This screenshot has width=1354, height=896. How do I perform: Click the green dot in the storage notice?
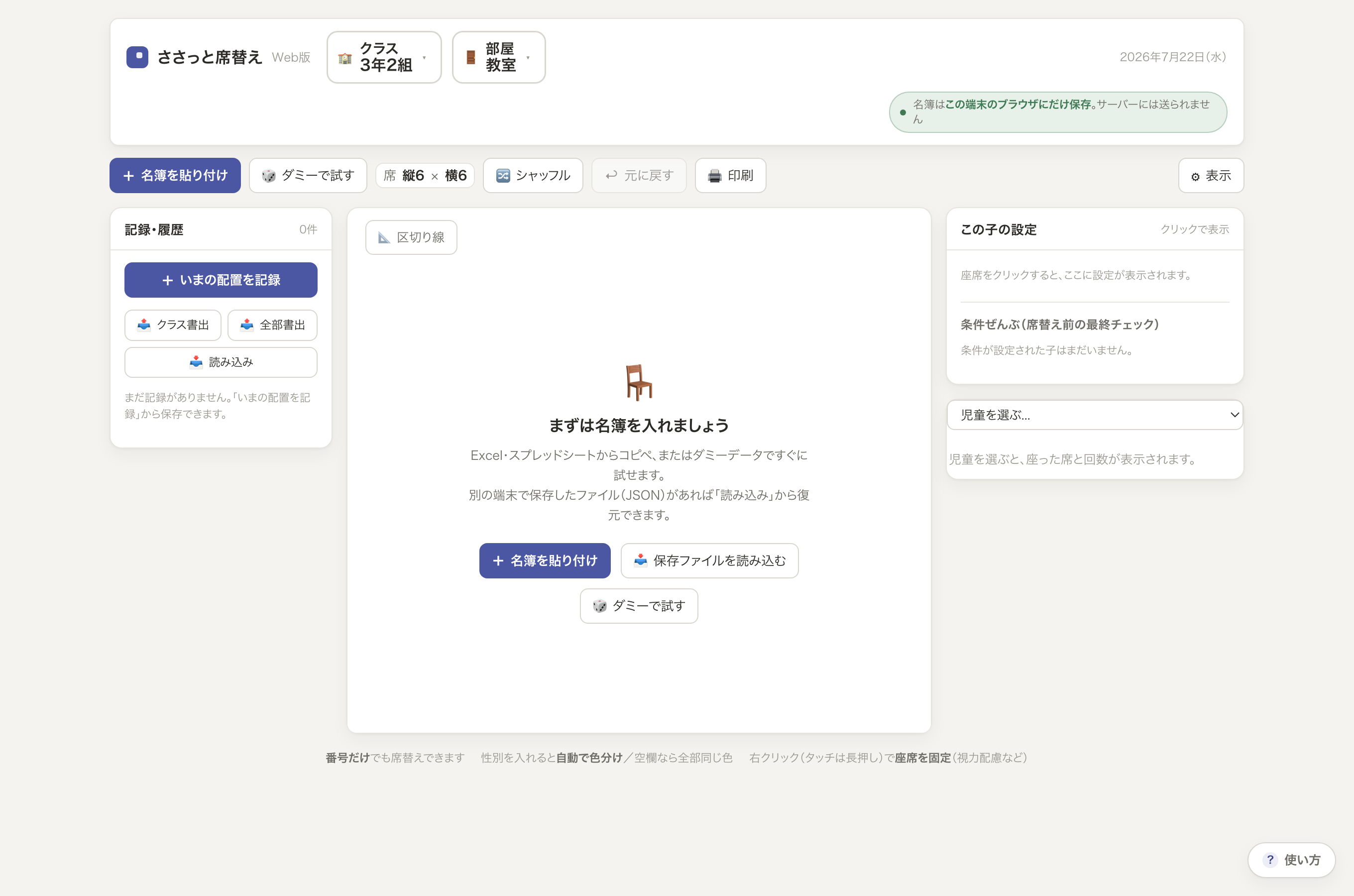[903, 112]
